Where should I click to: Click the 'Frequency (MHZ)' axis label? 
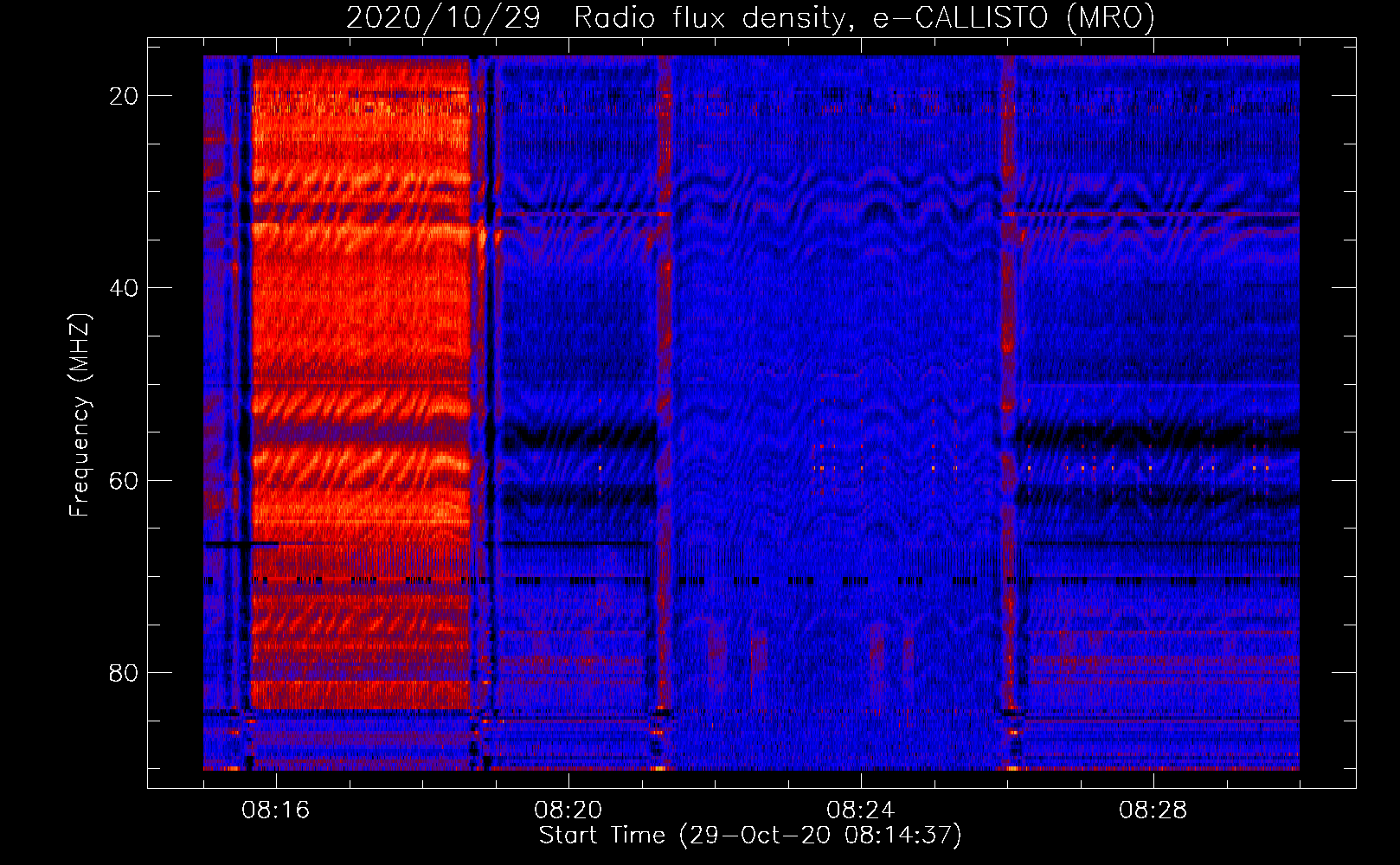pos(80,415)
